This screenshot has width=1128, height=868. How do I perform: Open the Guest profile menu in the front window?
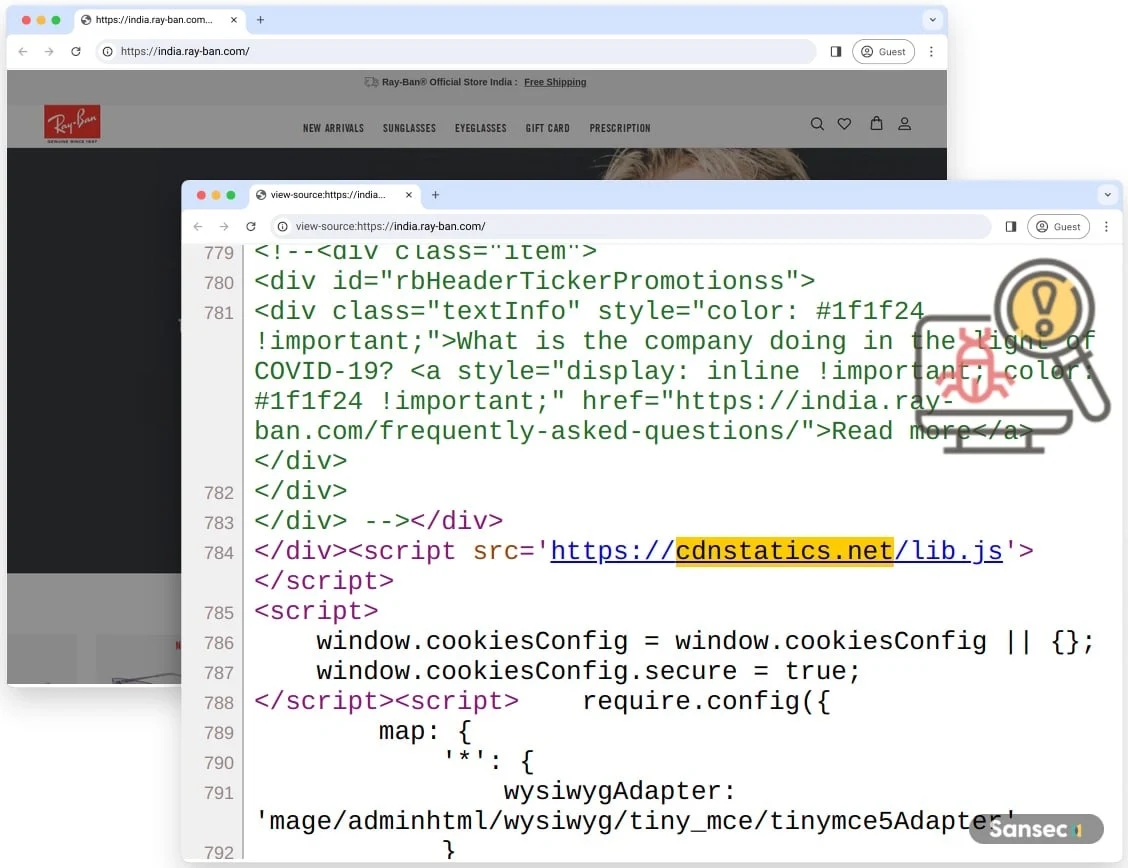tap(1058, 227)
